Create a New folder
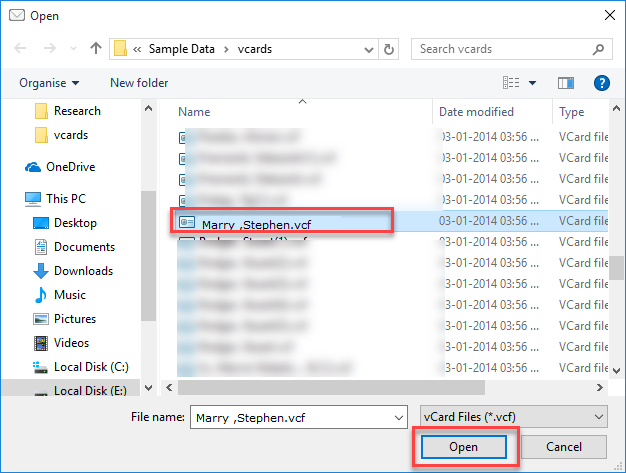Viewport: 626px width, 473px height. (x=139, y=83)
